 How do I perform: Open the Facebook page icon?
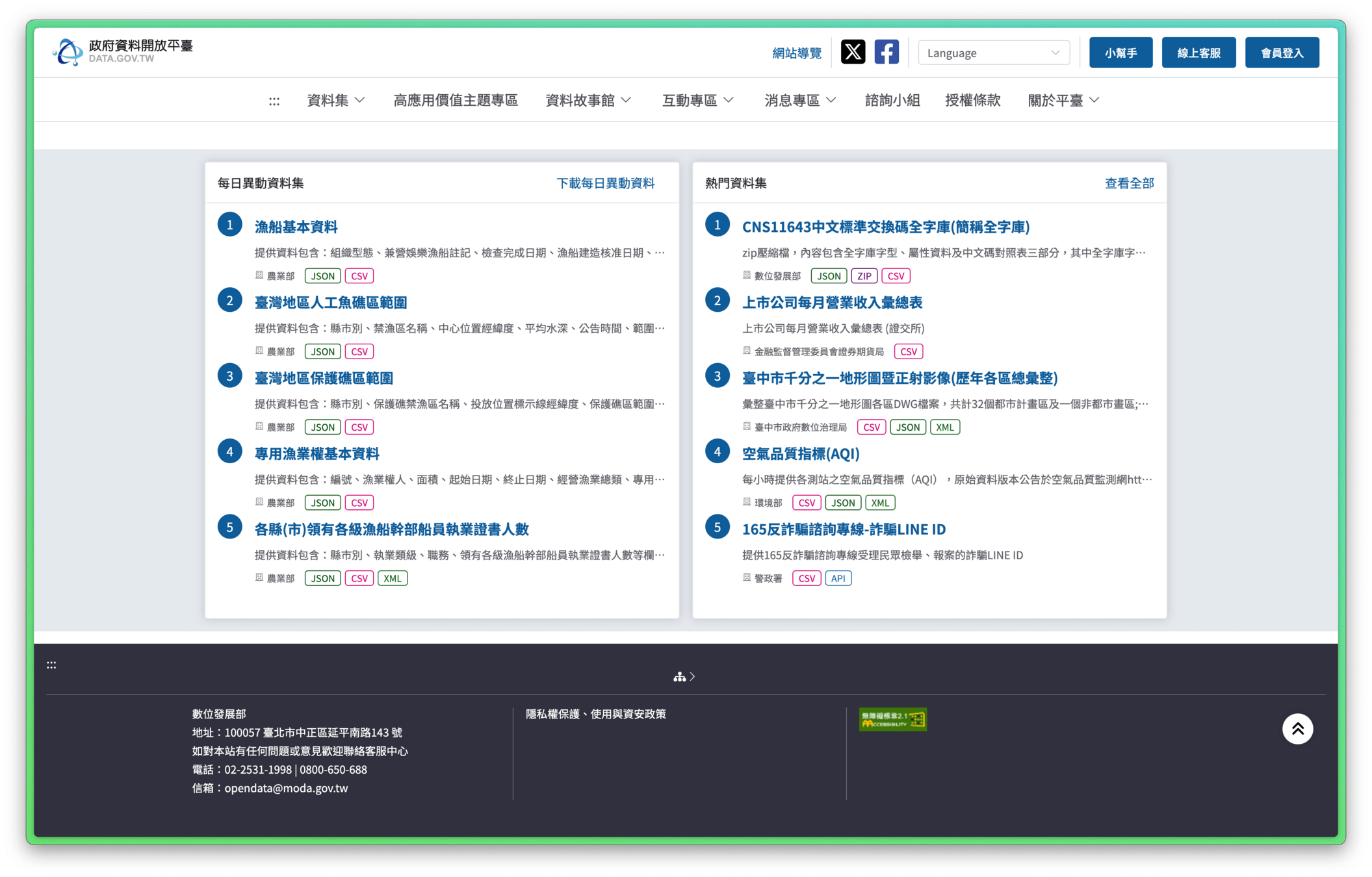tap(887, 52)
